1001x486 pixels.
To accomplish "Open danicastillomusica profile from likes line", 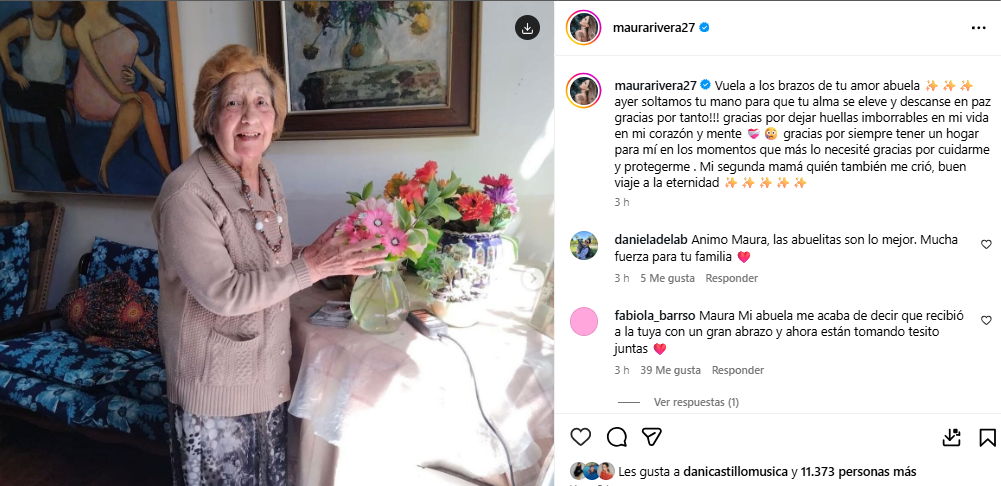I will tap(735, 472).
